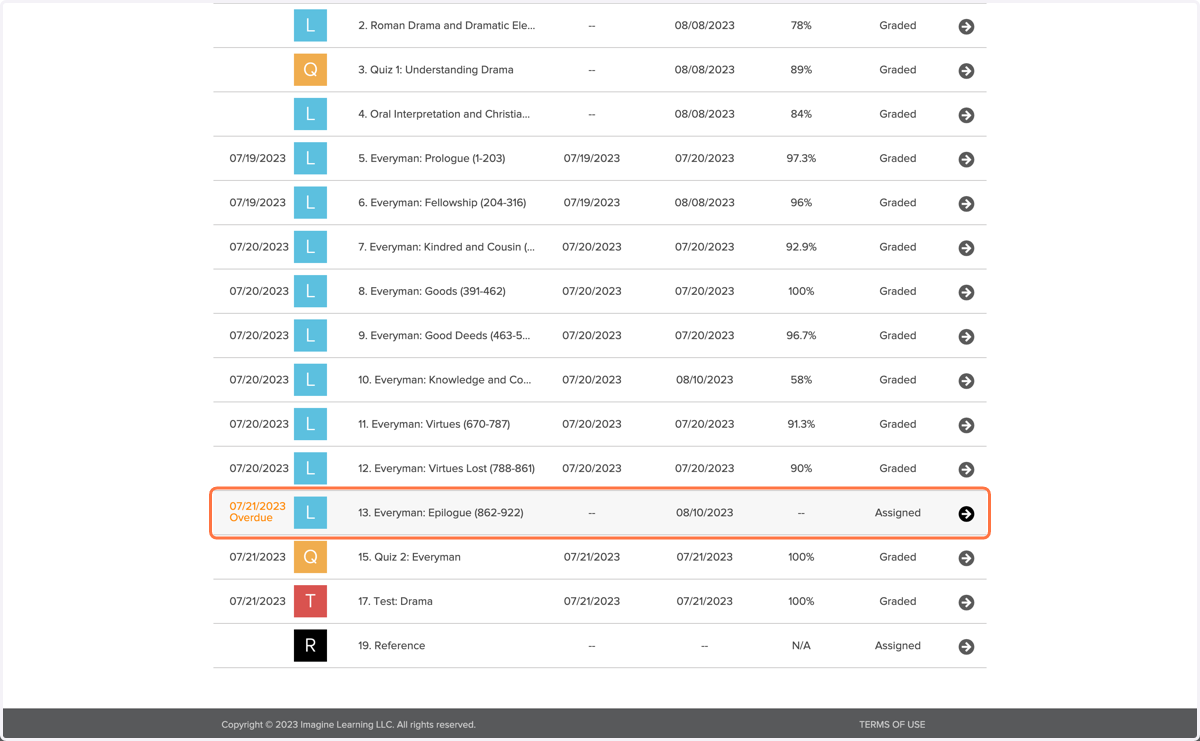
Task: Click the L icon for Everyman: Virtues Lost
Action: (310, 468)
